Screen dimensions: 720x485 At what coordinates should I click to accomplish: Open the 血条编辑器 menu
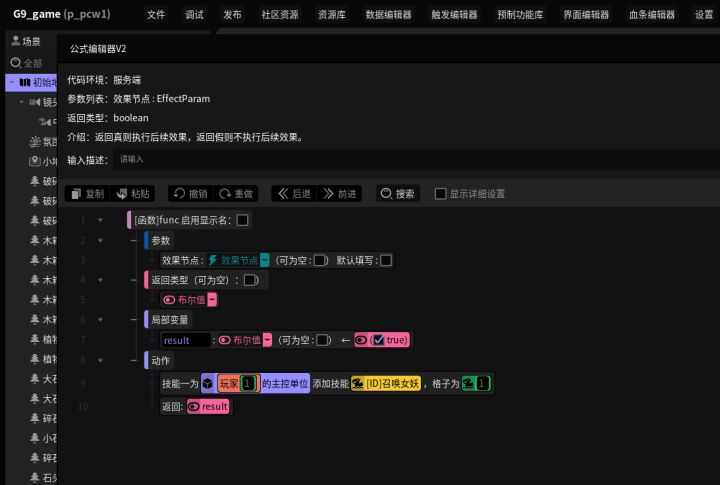pos(652,15)
